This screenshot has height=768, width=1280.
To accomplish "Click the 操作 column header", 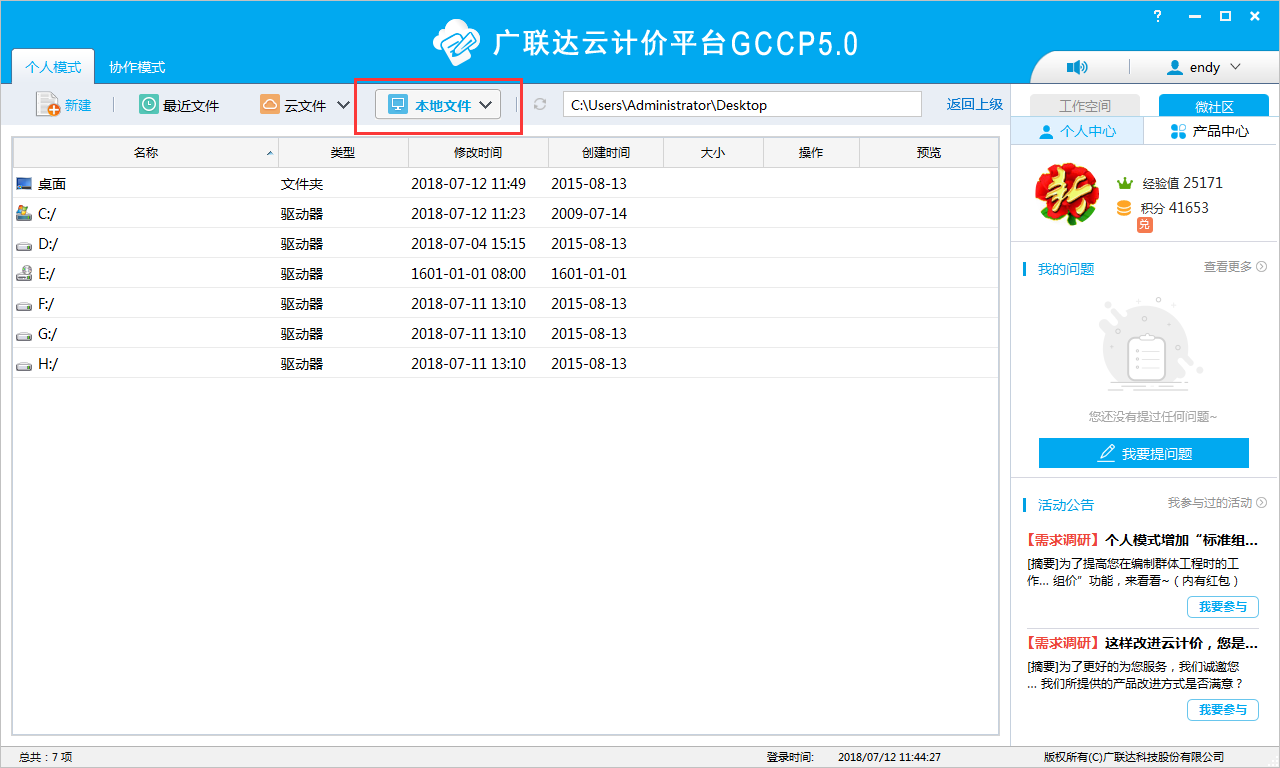I will tap(811, 153).
